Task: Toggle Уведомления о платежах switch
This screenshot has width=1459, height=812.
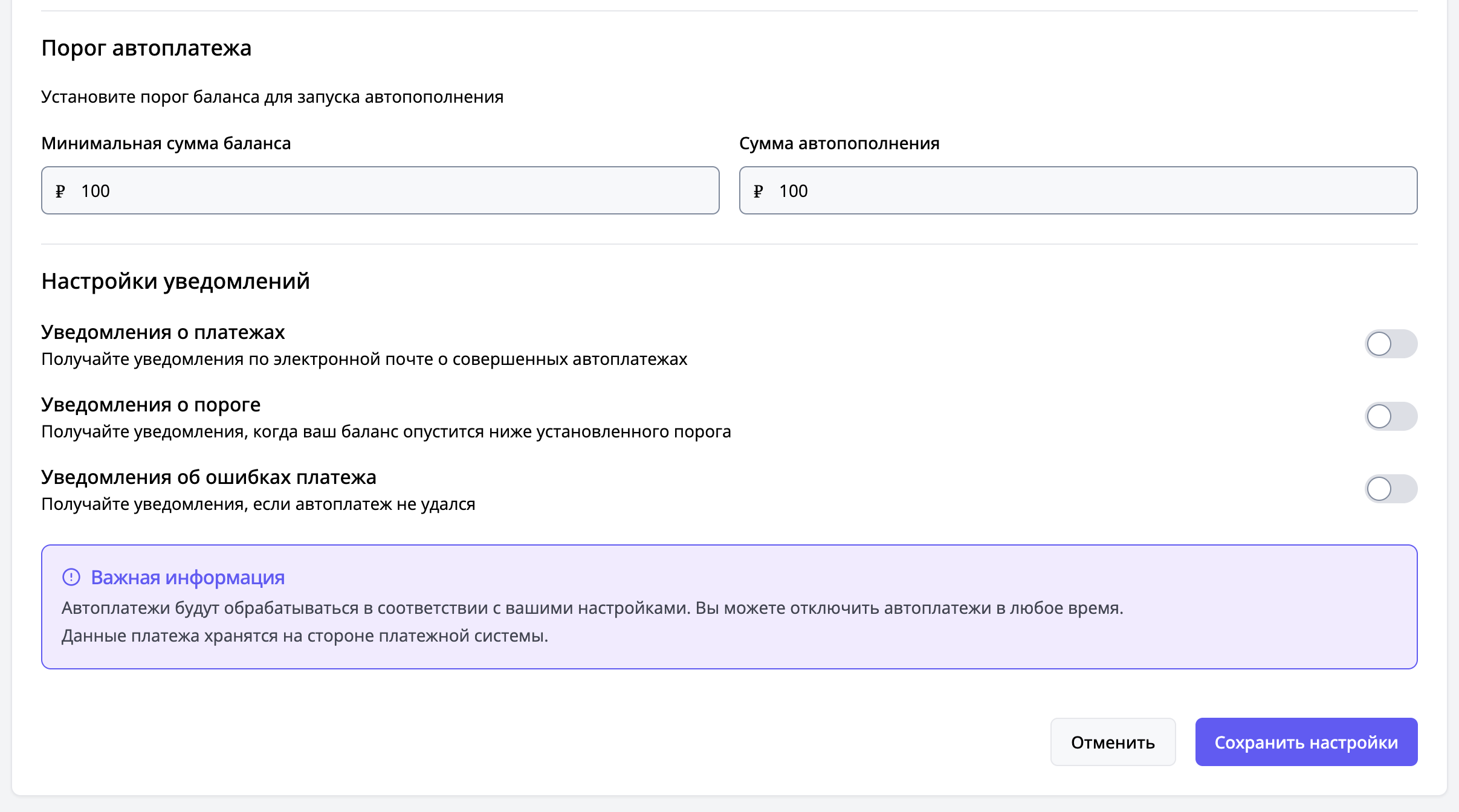Action: [x=1390, y=344]
